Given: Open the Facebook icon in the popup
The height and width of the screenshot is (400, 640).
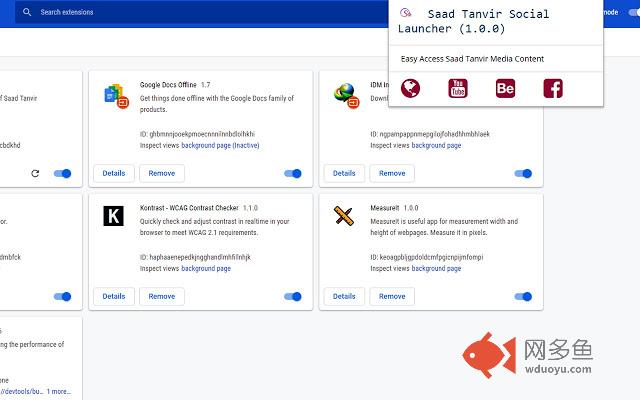Looking at the screenshot, I should [553, 88].
